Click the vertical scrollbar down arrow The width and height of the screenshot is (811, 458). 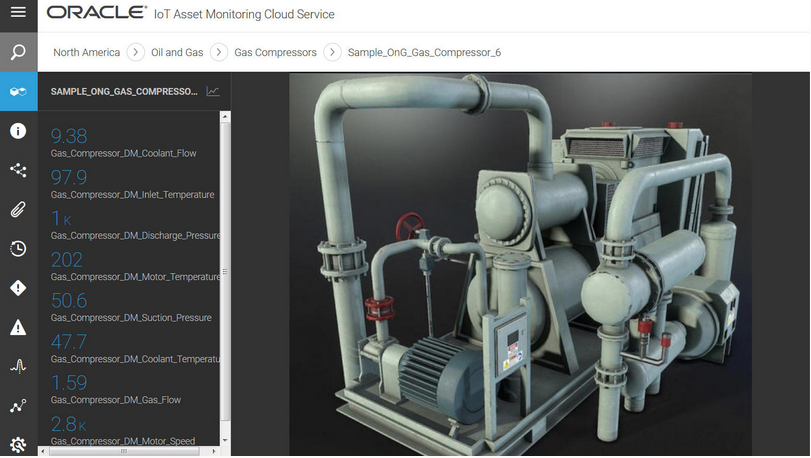point(225,440)
